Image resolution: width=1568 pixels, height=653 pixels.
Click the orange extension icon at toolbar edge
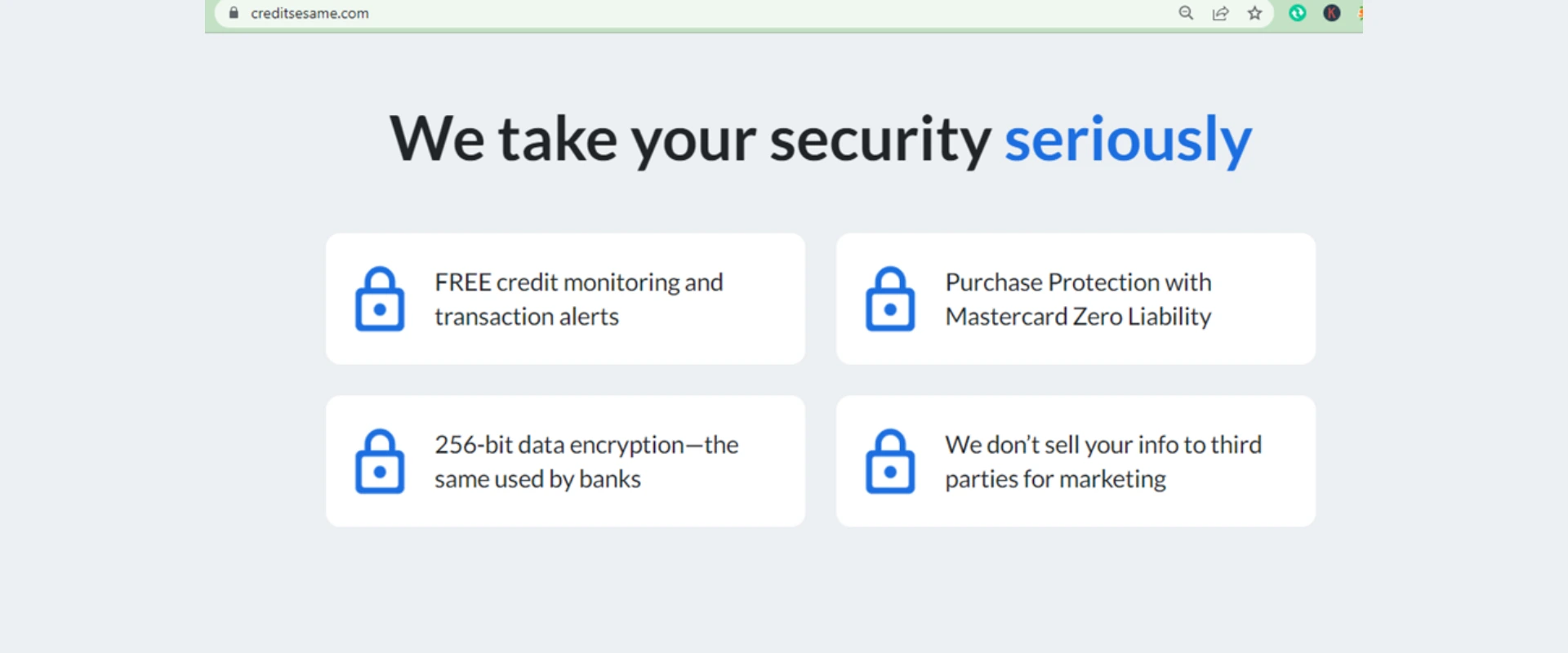click(x=1360, y=13)
